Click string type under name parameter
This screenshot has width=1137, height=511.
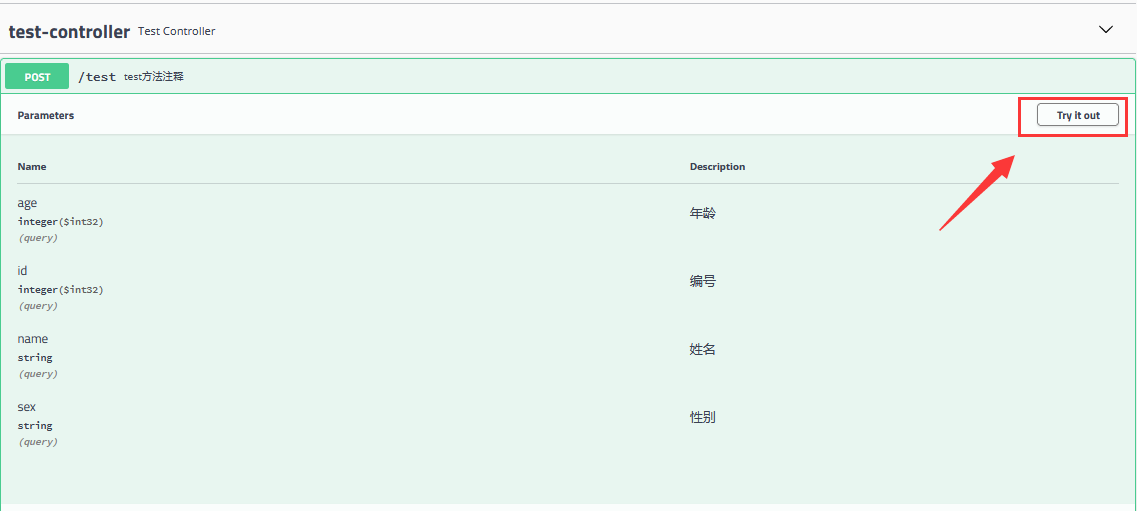(x=35, y=357)
